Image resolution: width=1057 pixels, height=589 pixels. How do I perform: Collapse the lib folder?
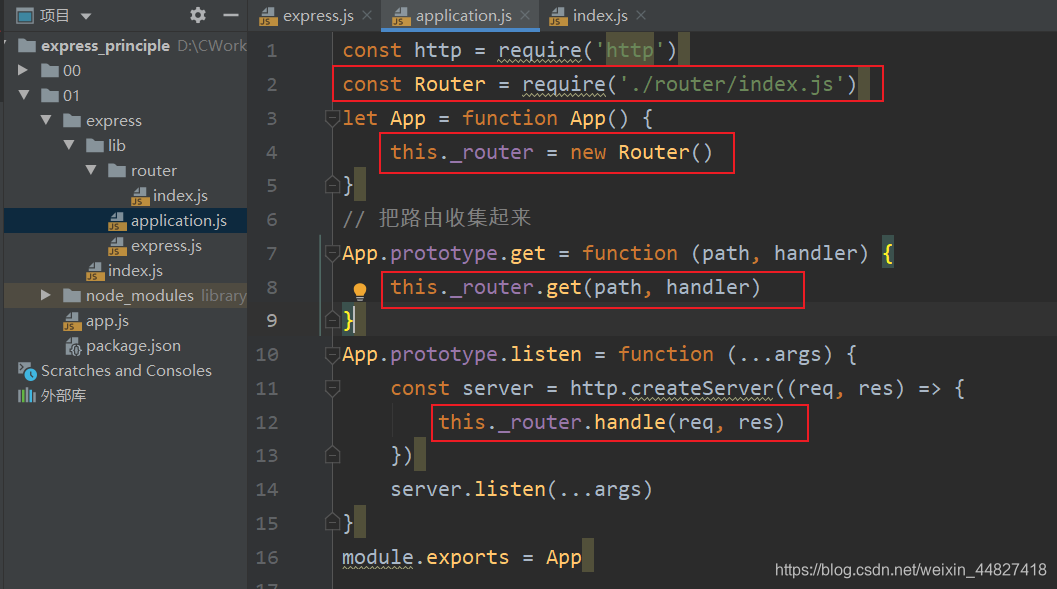(69, 145)
